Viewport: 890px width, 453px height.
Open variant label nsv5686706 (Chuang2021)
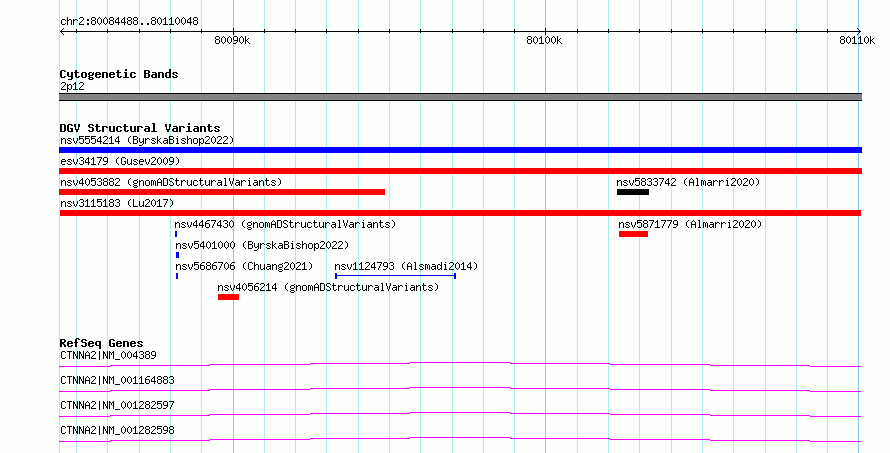click(x=244, y=266)
